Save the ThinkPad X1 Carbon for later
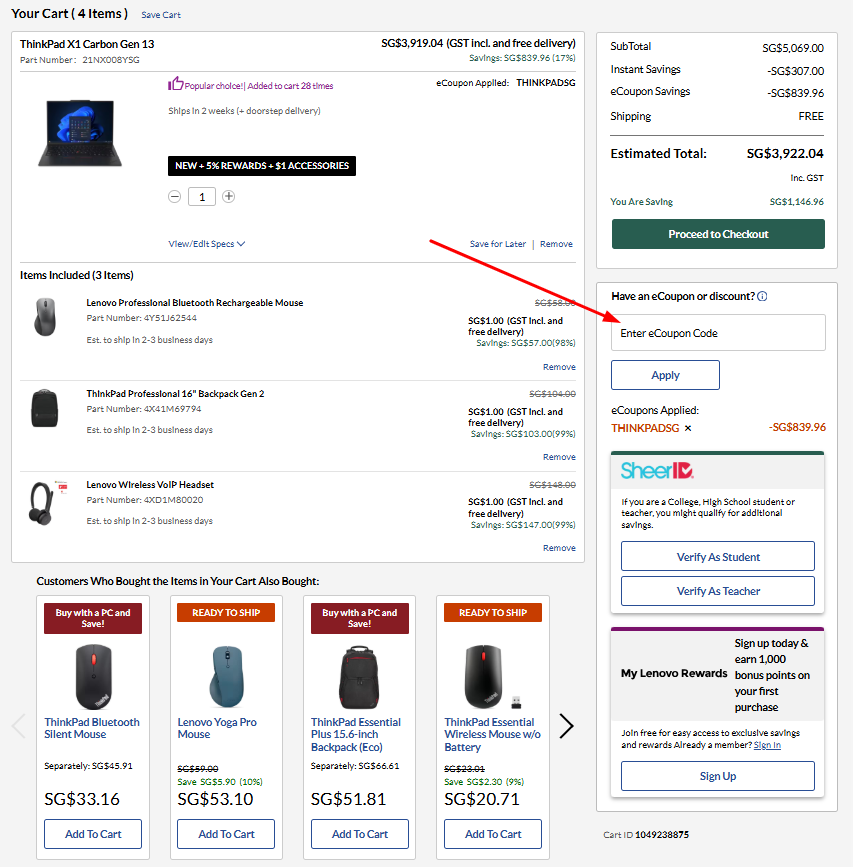 point(497,243)
